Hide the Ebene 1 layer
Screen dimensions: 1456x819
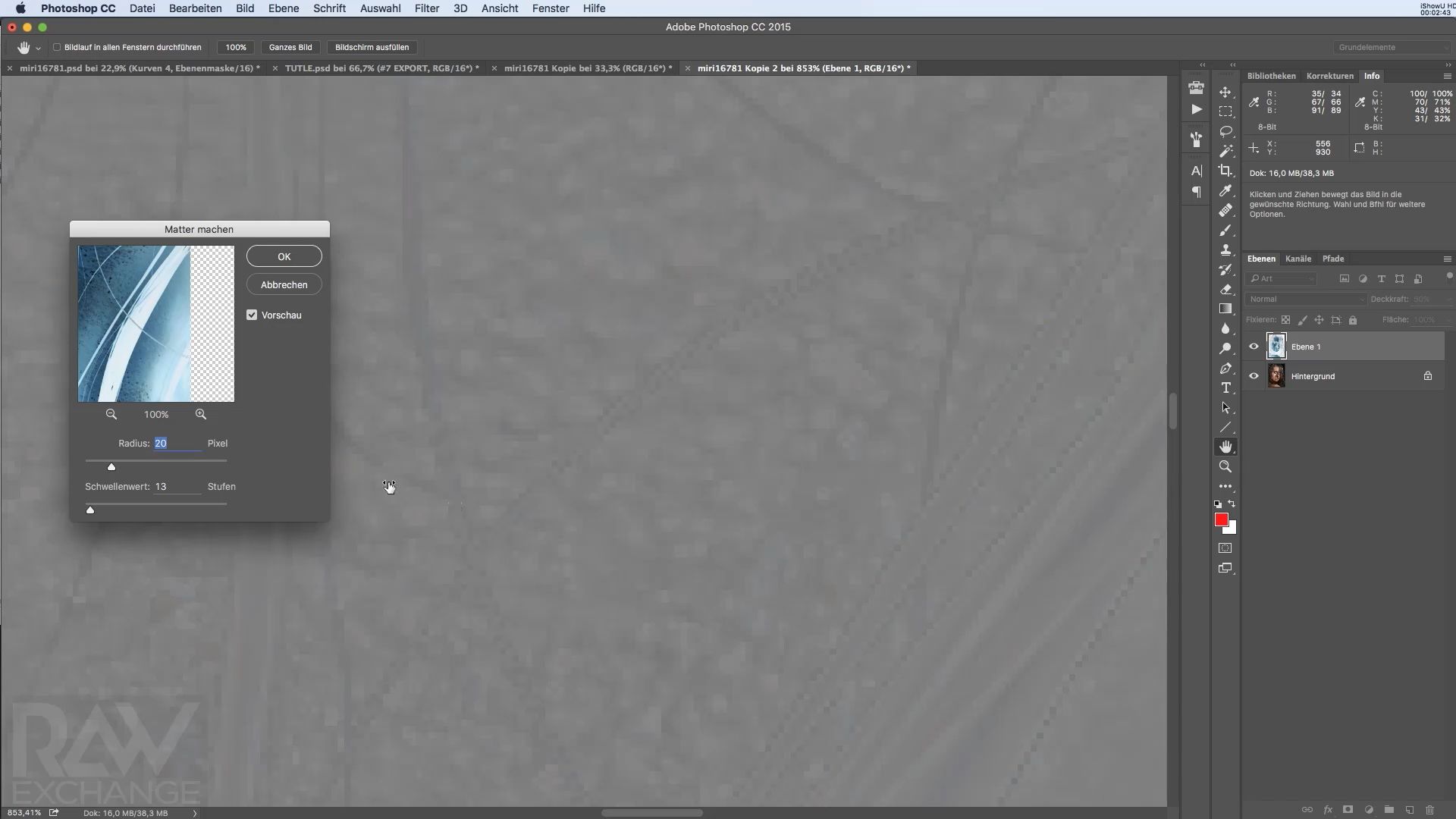1254,347
